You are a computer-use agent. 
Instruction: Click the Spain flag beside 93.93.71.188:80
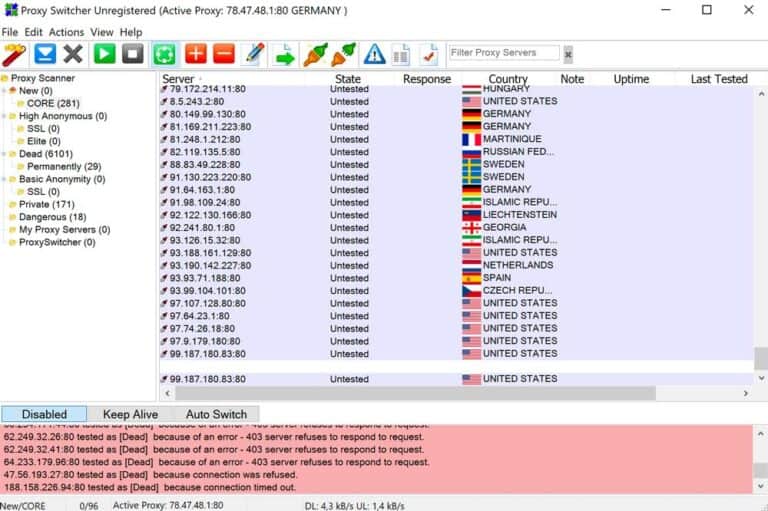[x=472, y=278]
